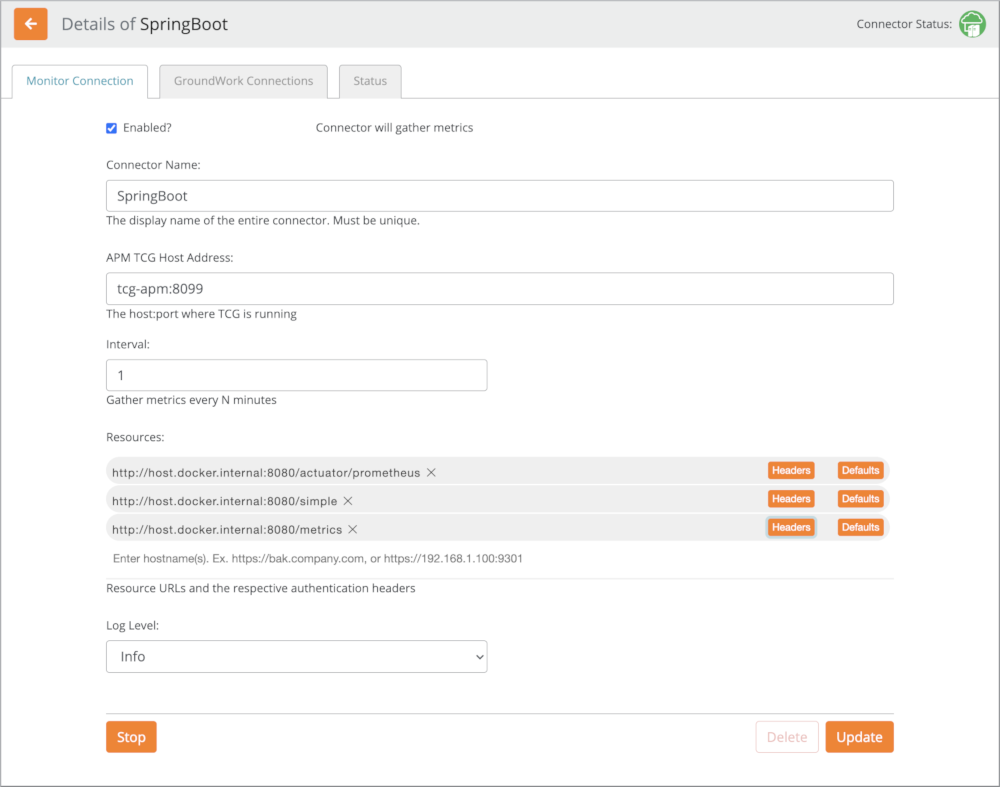Click the 'Log Level:' label

point(133,626)
